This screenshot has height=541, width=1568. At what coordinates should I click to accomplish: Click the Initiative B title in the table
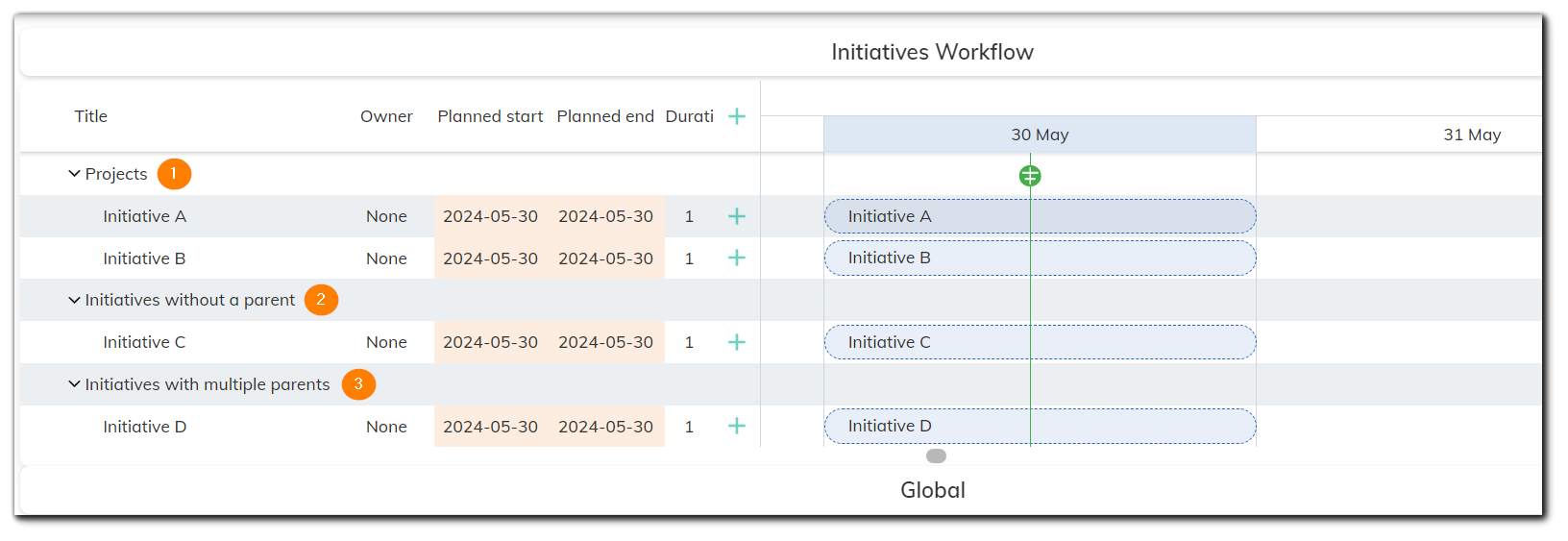(x=144, y=258)
